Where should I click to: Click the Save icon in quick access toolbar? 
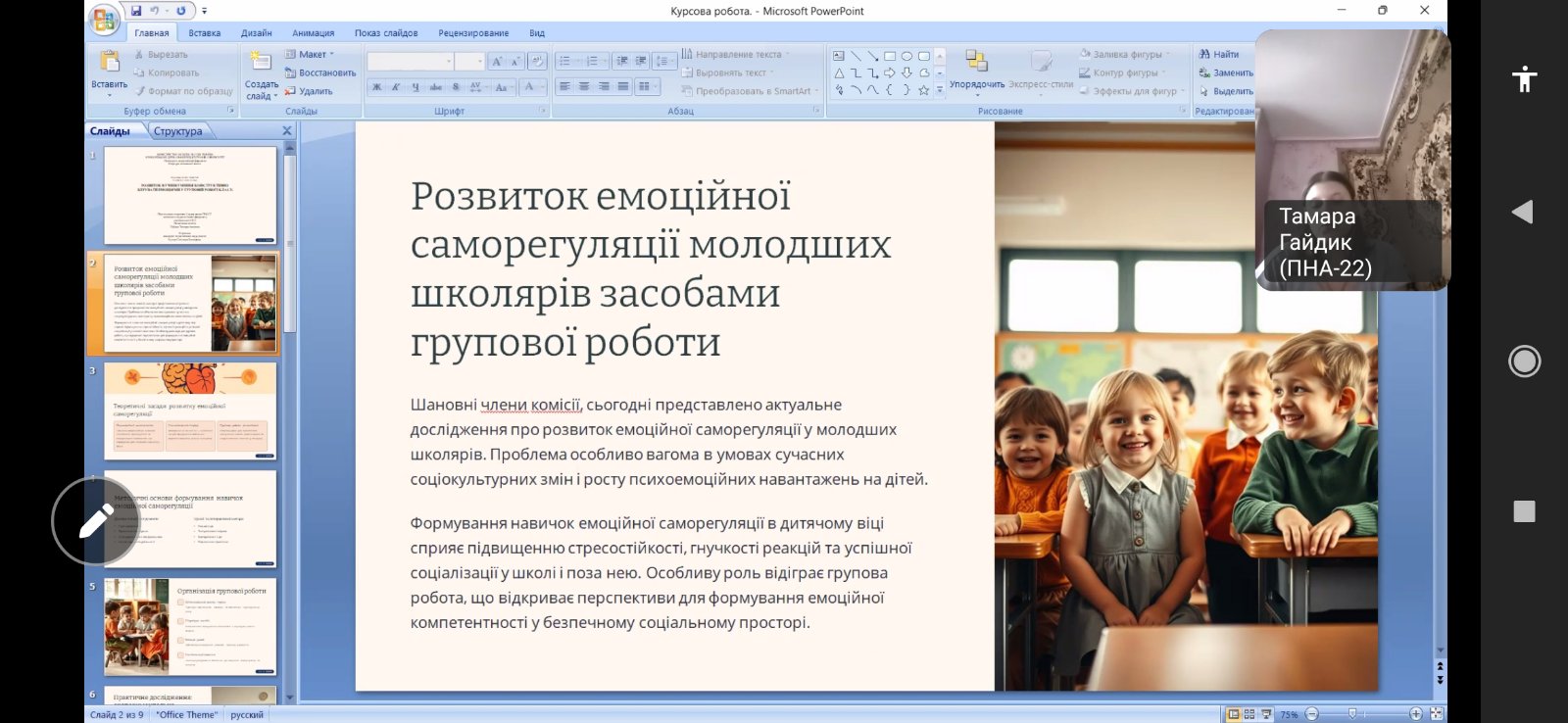tap(136, 11)
